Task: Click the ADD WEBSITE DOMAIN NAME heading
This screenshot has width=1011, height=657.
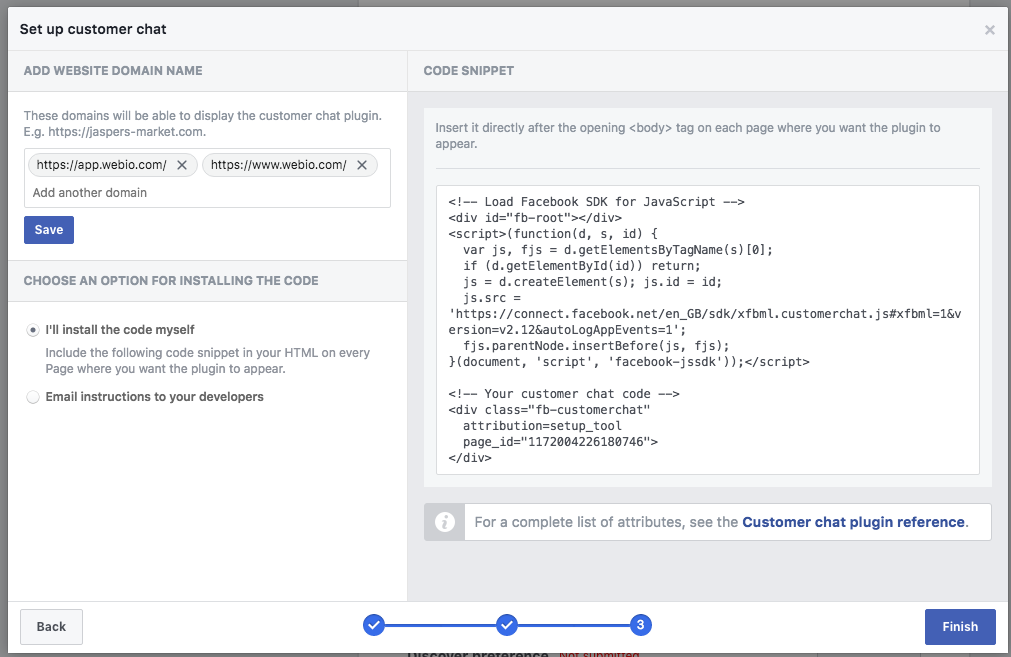Action: [113, 71]
